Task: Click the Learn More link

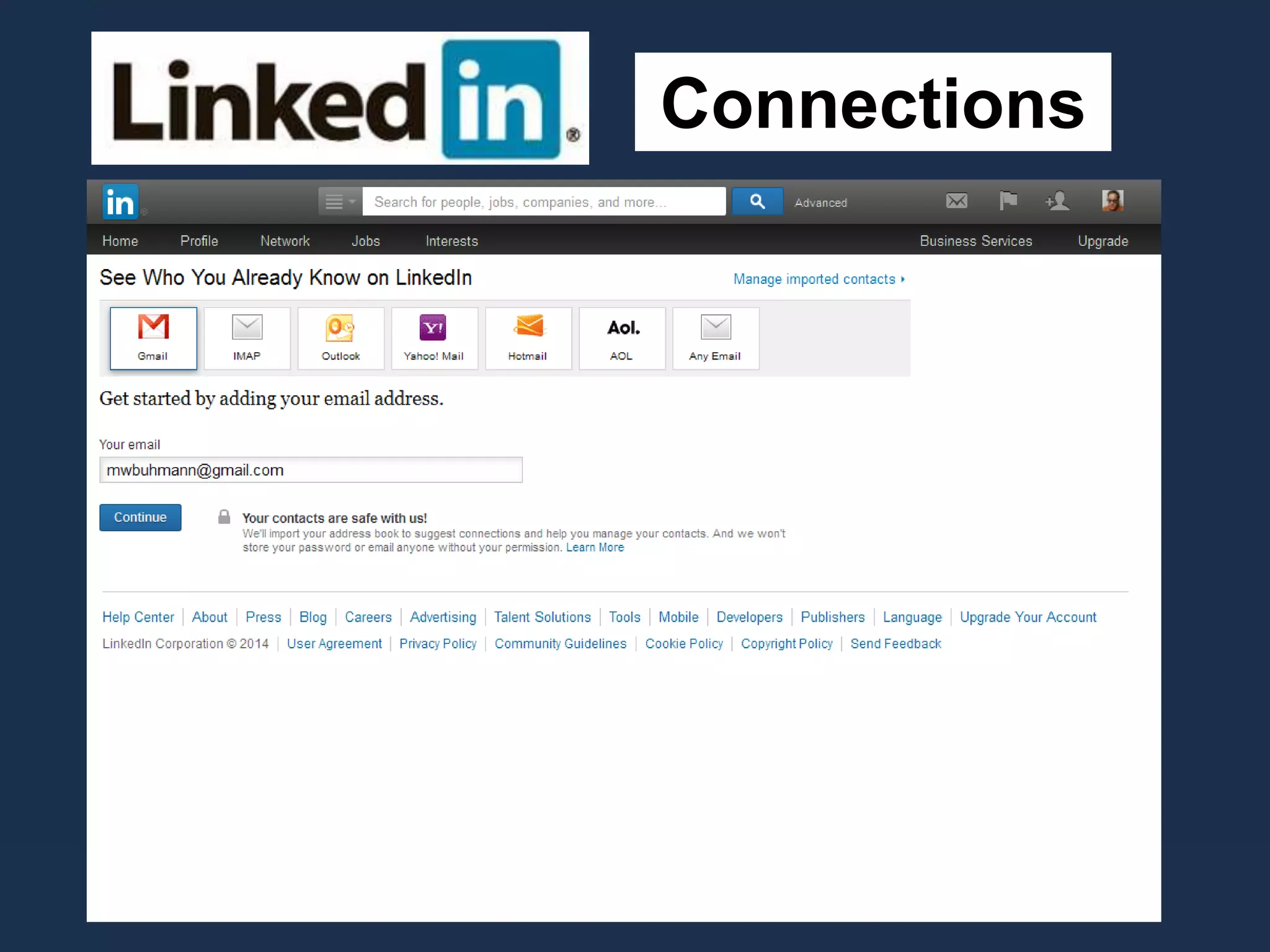Action: coord(595,548)
